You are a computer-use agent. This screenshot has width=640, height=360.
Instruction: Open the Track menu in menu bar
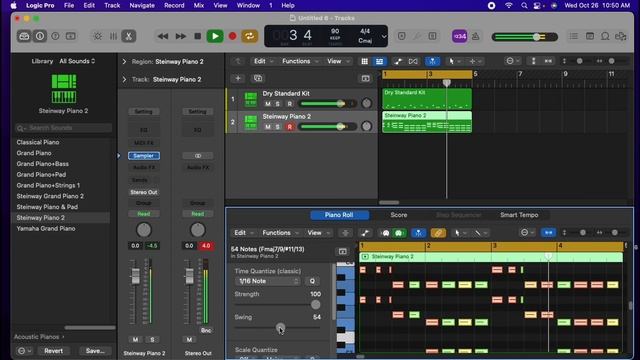[x=112, y=5]
